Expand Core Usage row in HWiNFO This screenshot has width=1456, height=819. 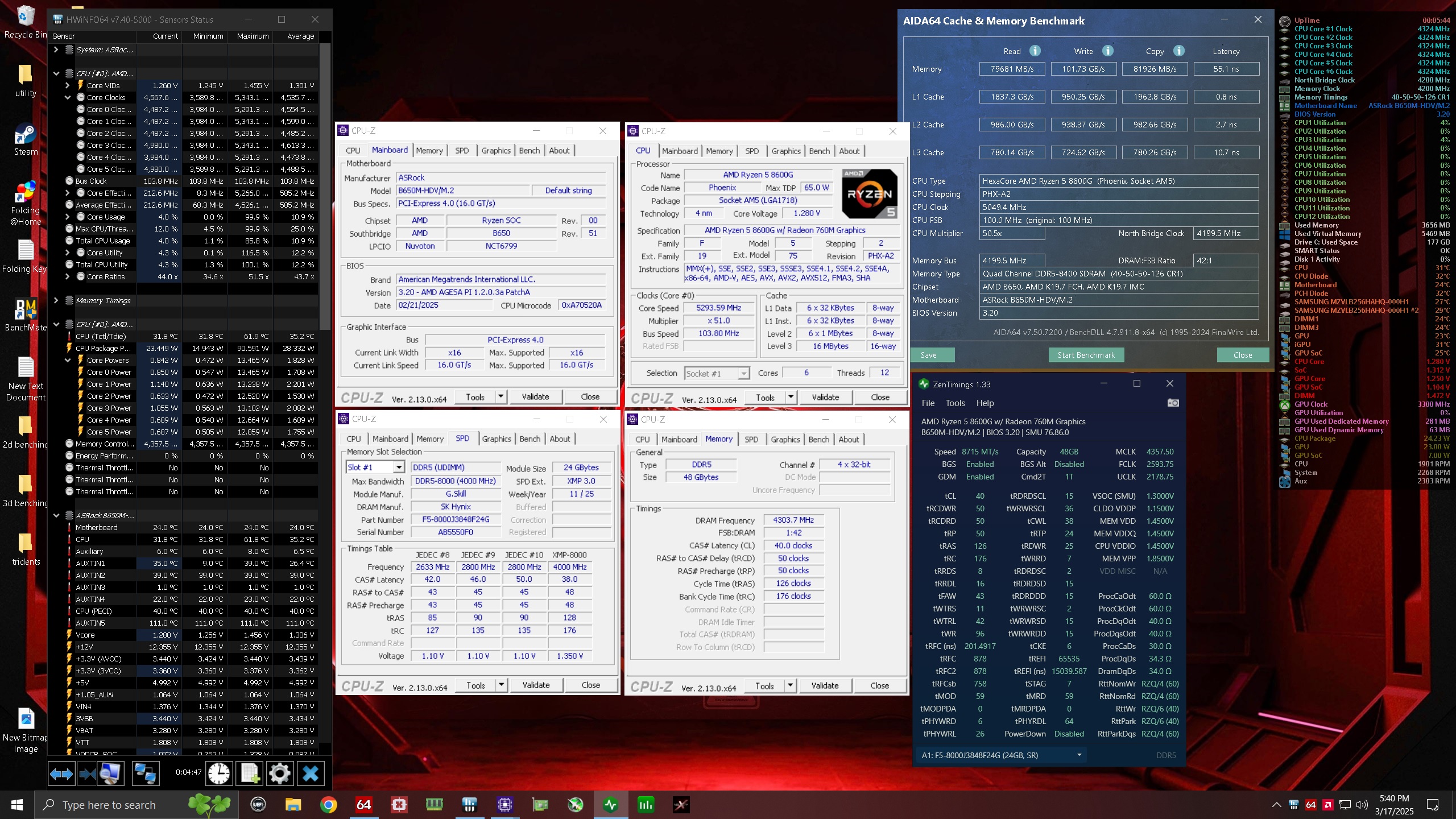click(67, 217)
